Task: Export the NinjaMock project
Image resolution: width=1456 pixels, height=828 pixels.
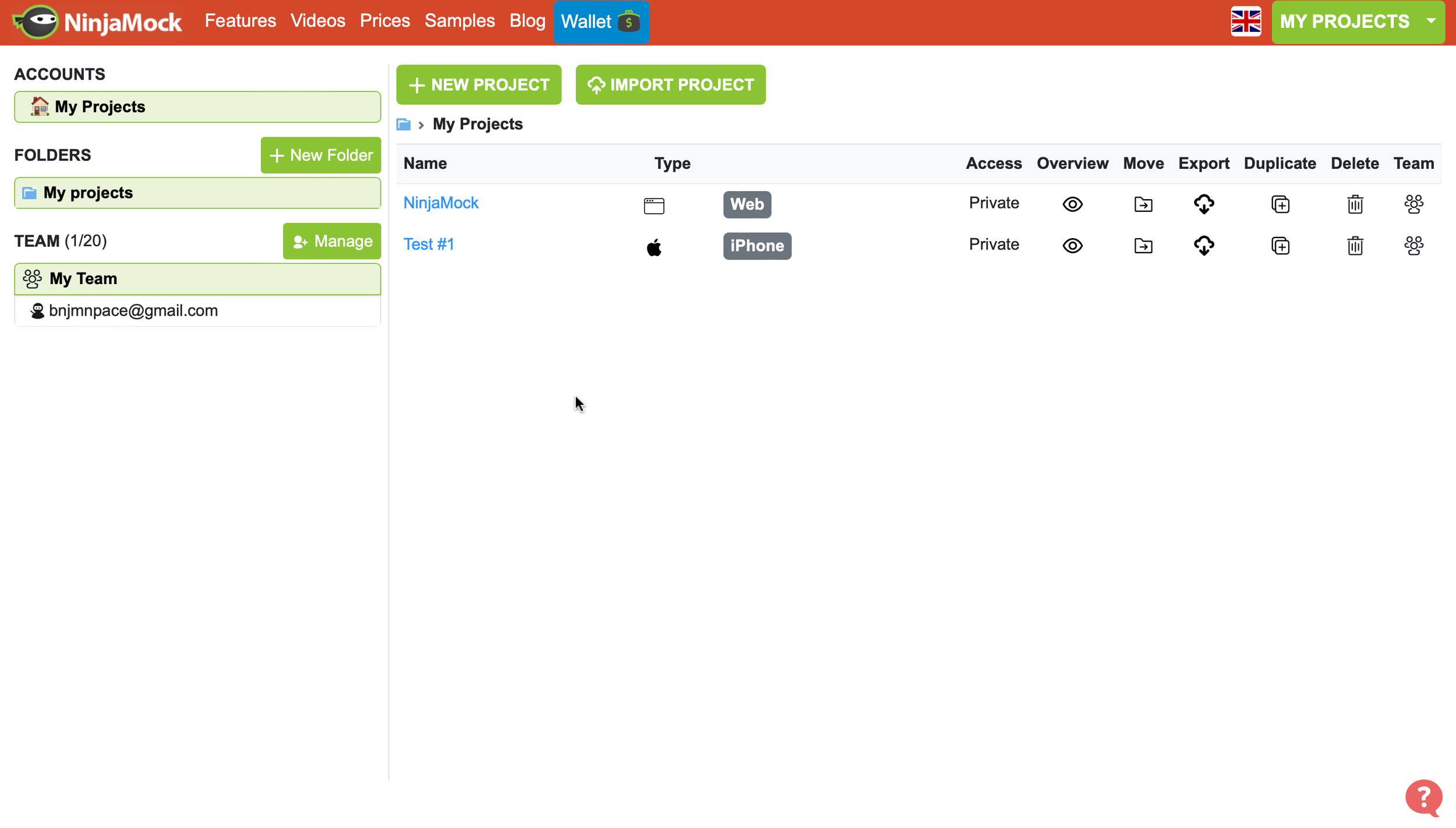Action: (1204, 204)
